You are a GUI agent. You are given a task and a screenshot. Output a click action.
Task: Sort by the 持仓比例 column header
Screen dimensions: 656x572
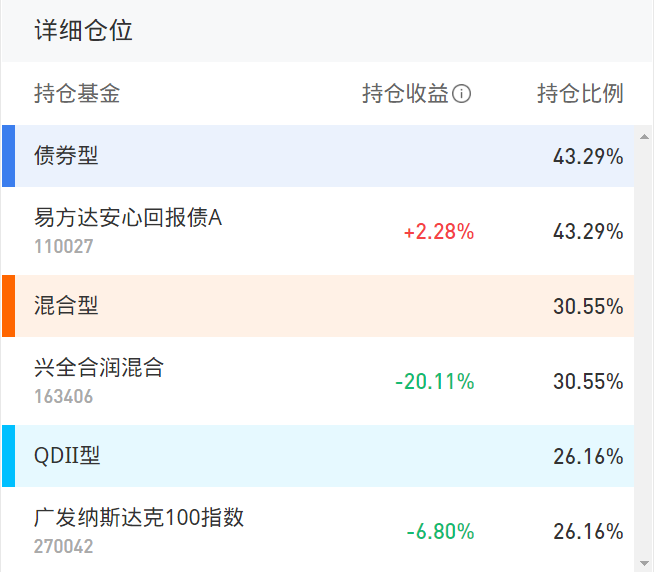coord(580,94)
